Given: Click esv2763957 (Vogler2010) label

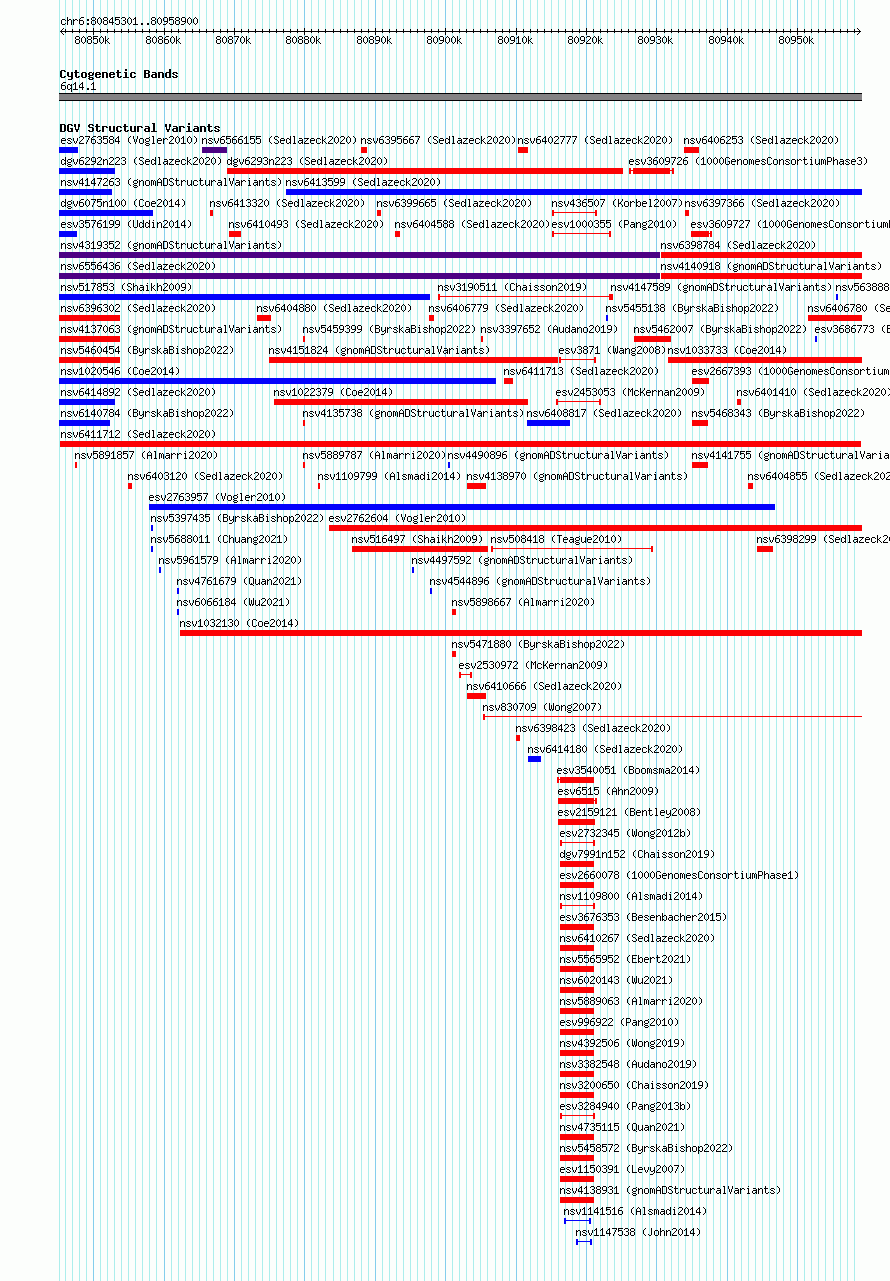Looking at the screenshot, I should click(x=218, y=497).
